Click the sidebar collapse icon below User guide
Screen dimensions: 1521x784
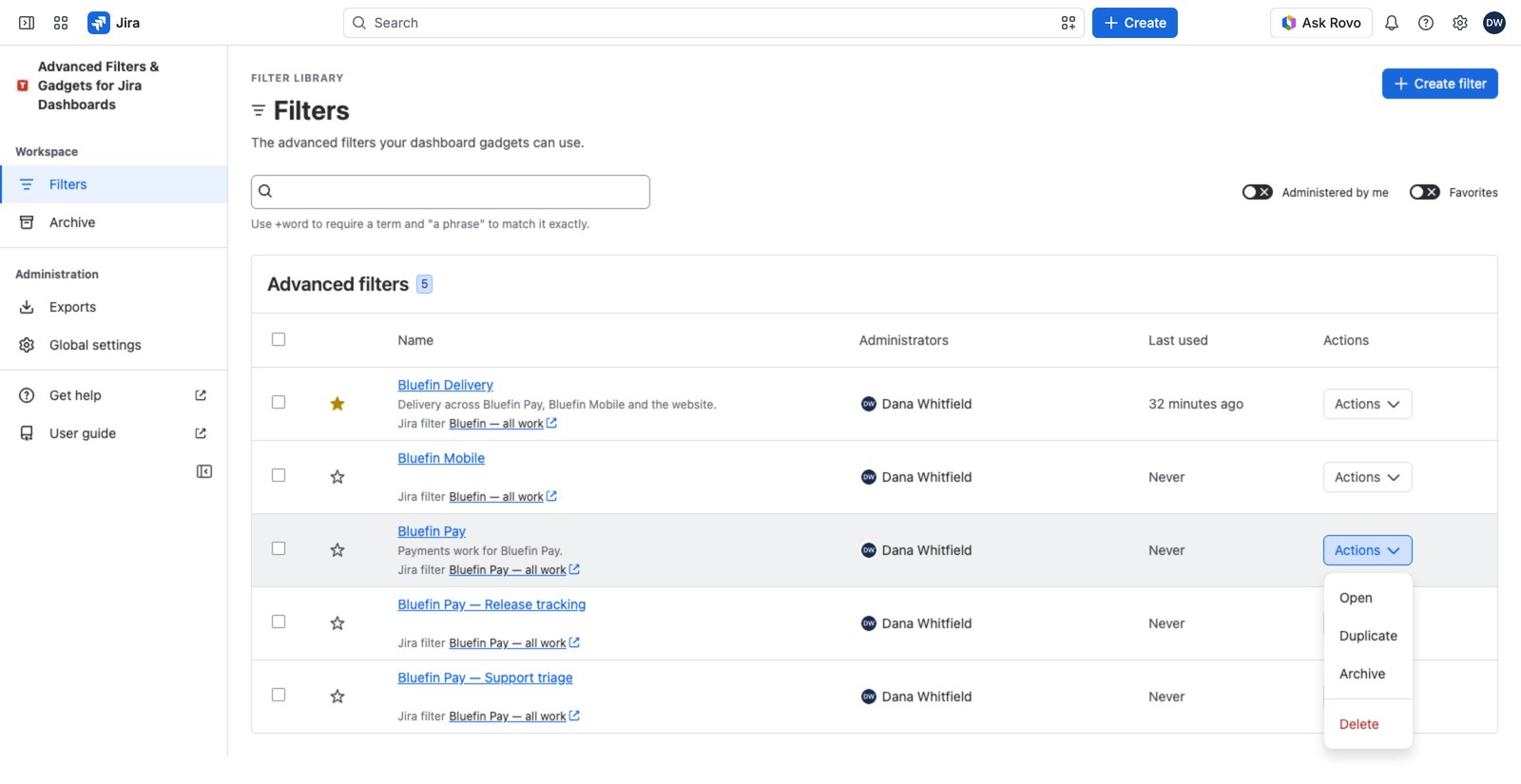(x=204, y=471)
